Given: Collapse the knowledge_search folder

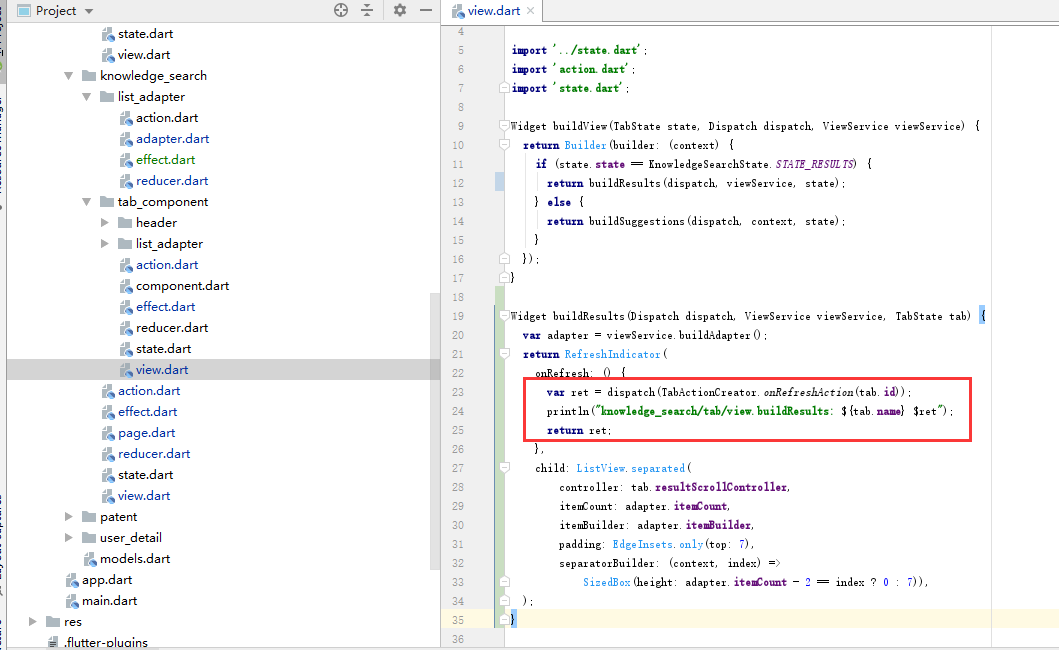Looking at the screenshot, I should point(68,75).
